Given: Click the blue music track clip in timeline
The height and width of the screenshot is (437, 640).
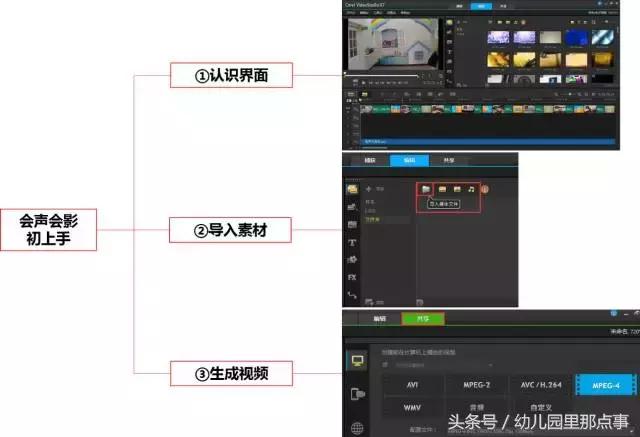Looking at the screenshot, I should (x=488, y=142).
